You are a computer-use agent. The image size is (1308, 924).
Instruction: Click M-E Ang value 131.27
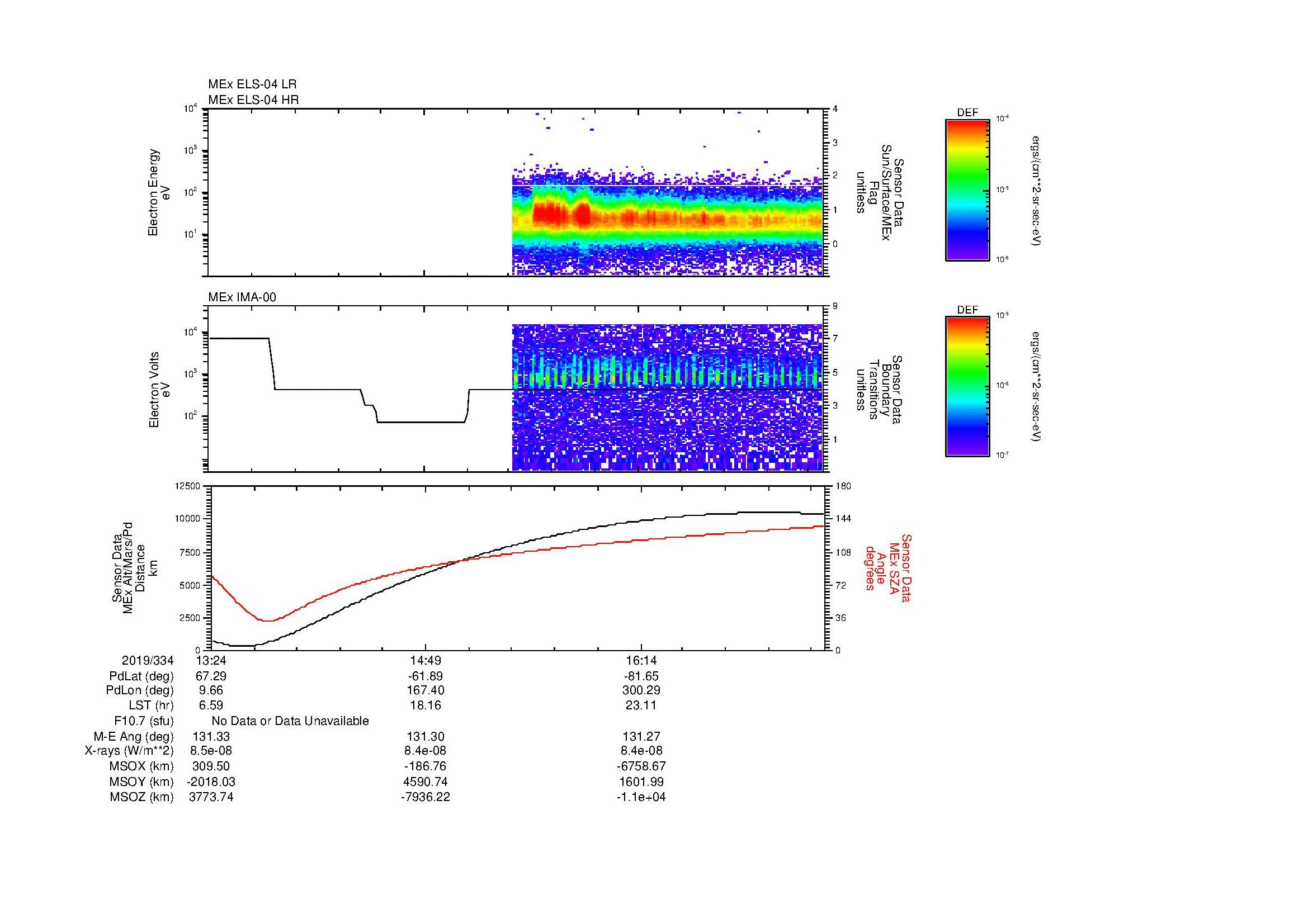click(x=641, y=737)
